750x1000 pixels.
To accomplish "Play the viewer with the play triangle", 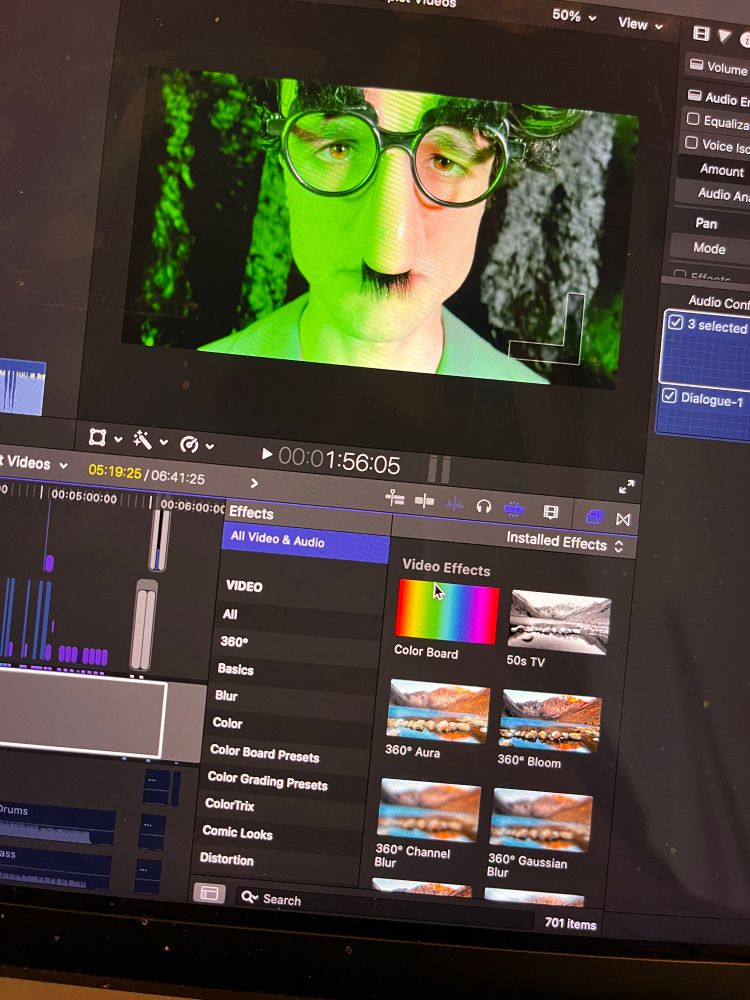I will [267, 454].
